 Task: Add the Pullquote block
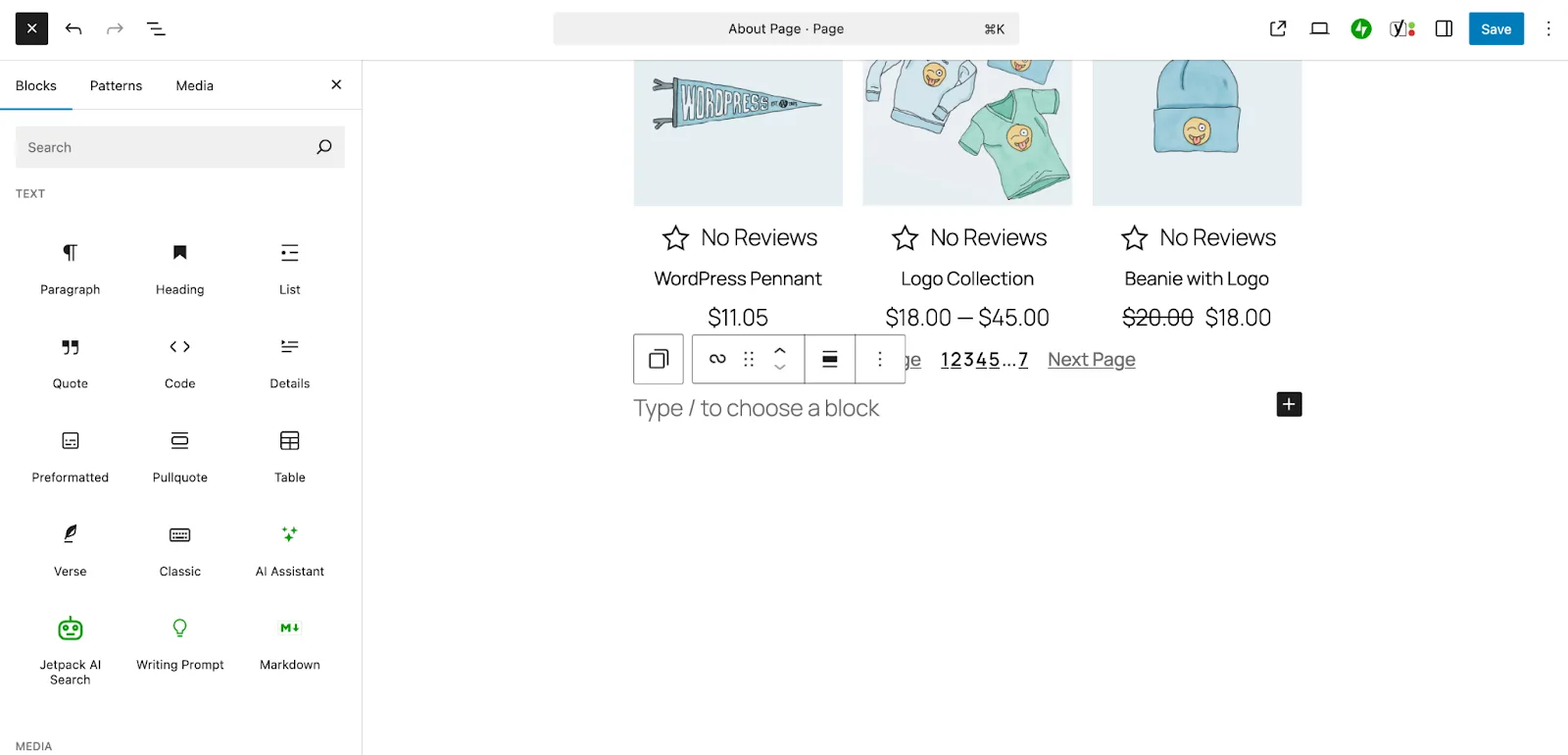[x=179, y=457]
